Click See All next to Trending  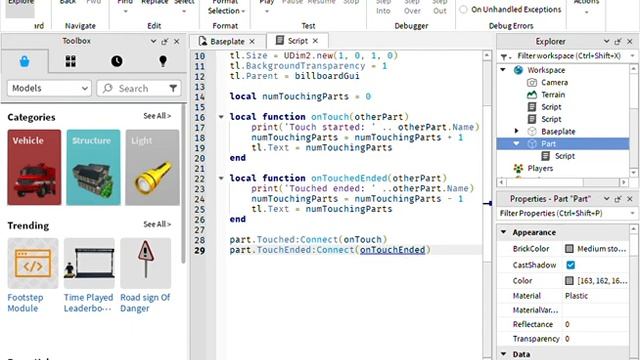157,224
